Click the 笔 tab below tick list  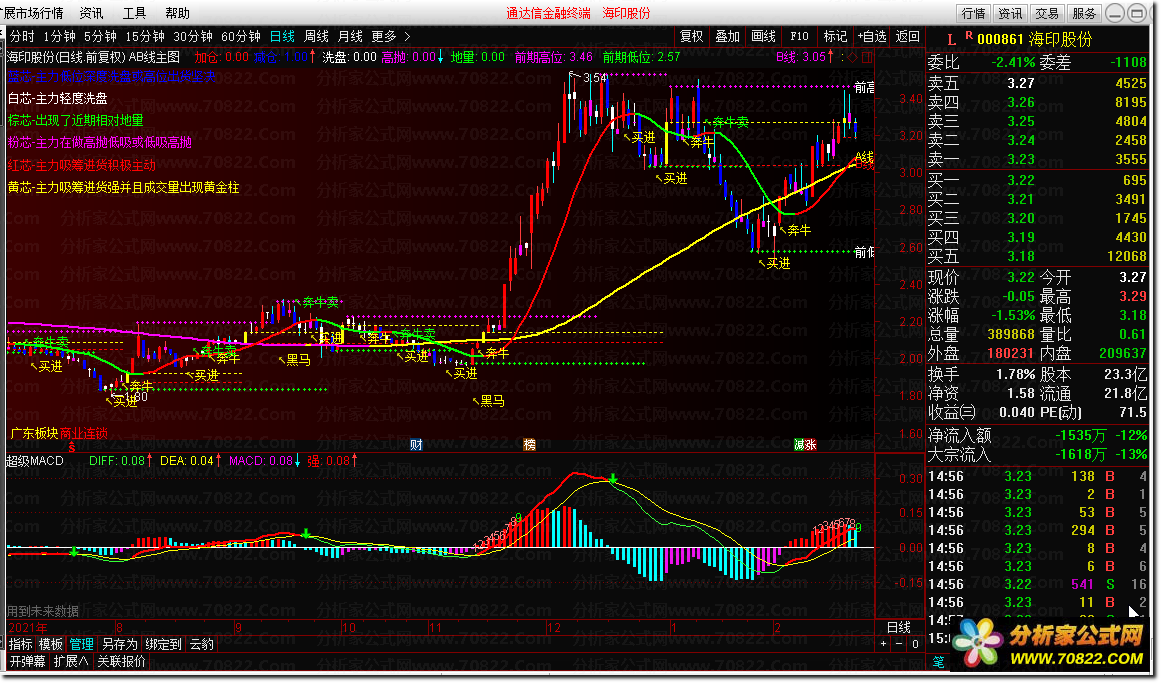click(x=939, y=662)
